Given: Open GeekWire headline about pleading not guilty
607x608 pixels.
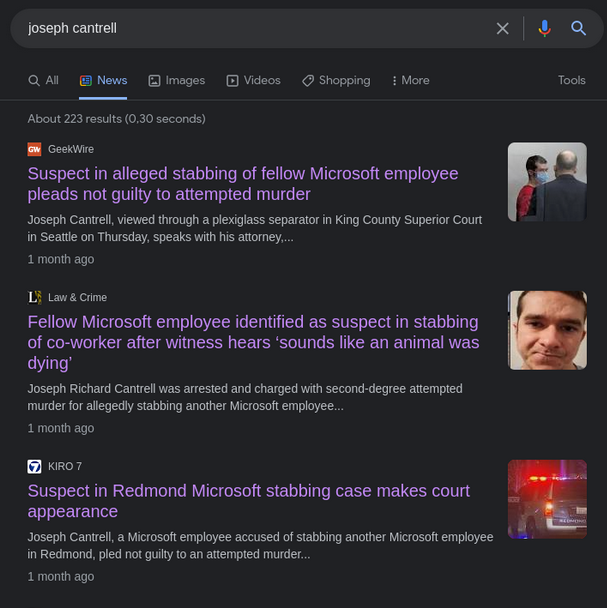Looking at the screenshot, I should (x=243, y=184).
